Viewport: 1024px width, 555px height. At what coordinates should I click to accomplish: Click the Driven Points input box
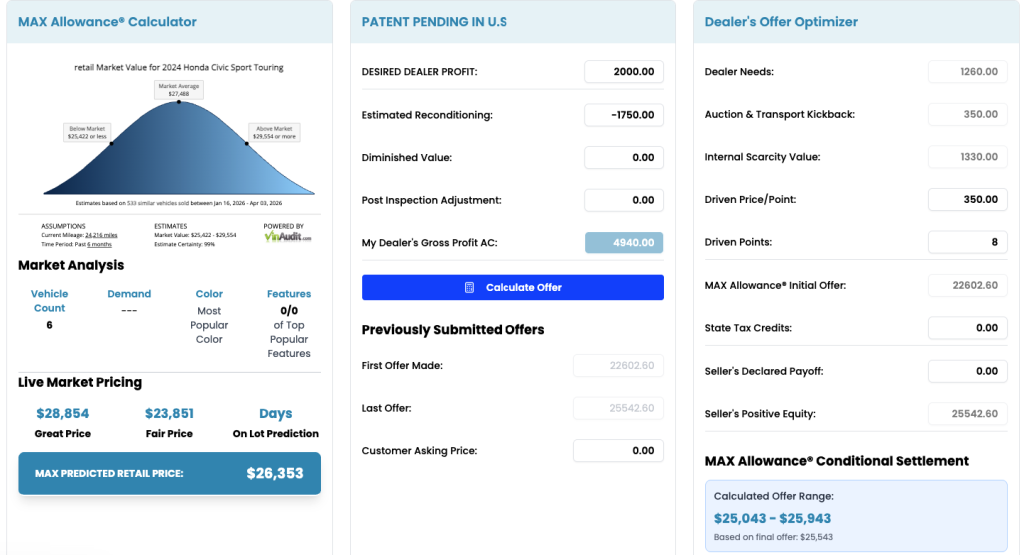[967, 242]
